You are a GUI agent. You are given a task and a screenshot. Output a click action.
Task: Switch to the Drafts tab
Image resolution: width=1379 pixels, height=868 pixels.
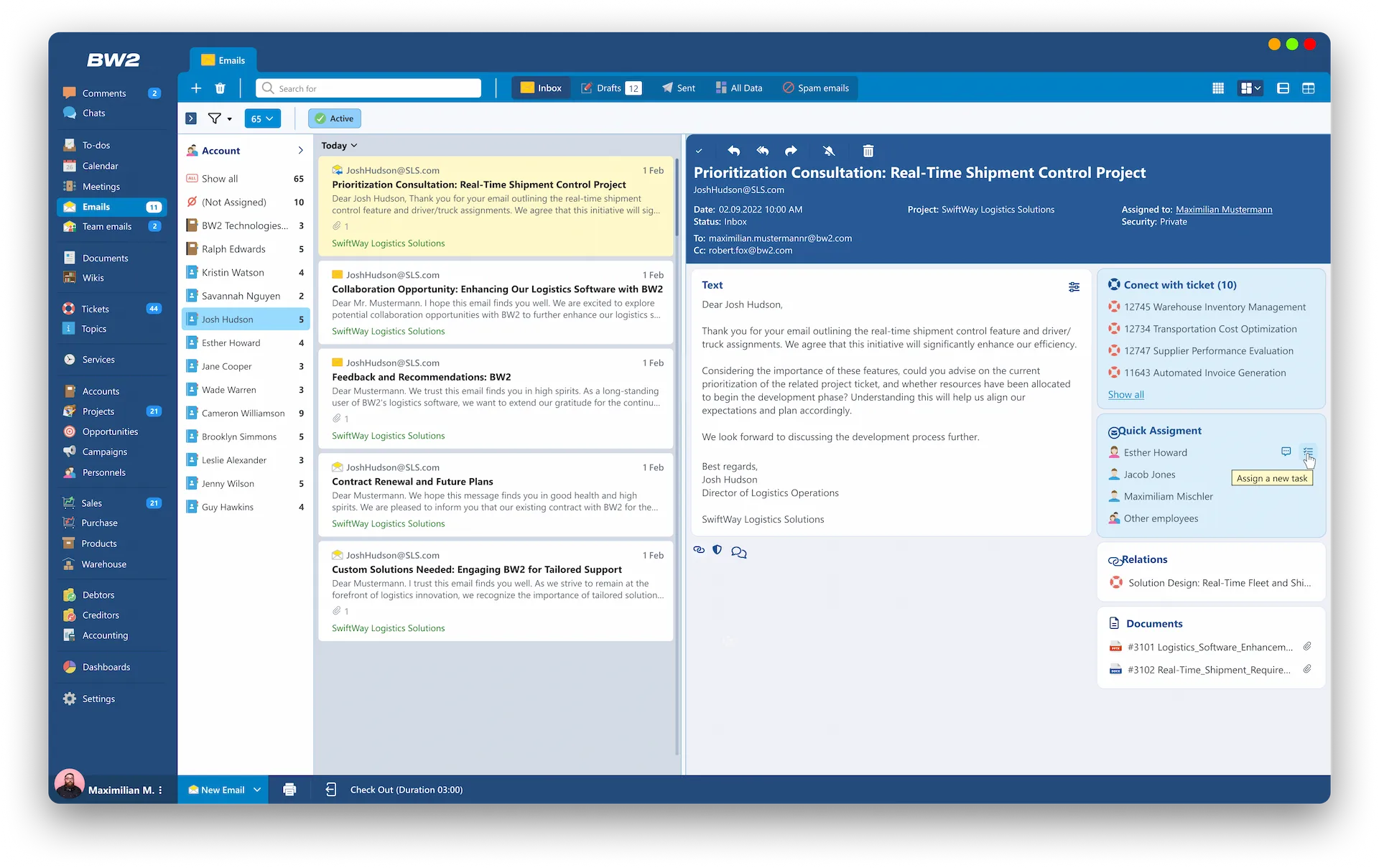click(x=608, y=88)
